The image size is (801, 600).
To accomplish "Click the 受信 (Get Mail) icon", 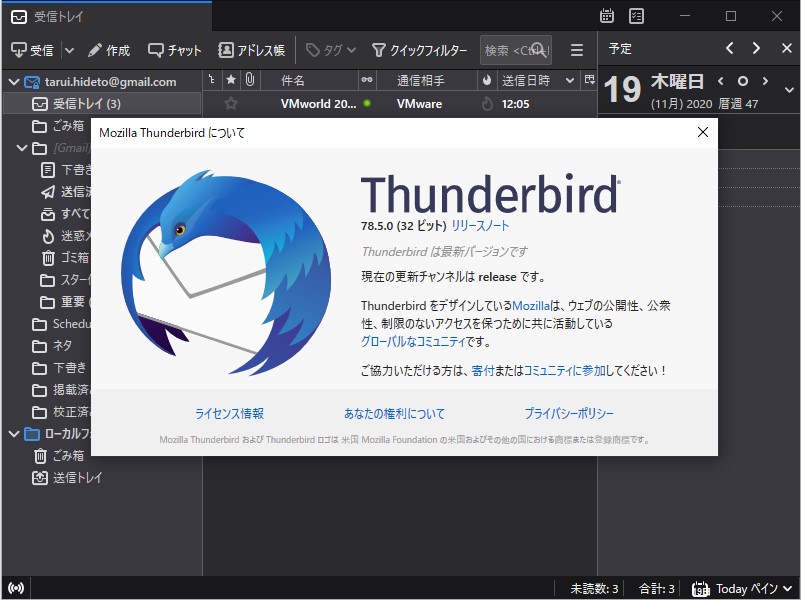I will pyautogui.click(x=30, y=49).
